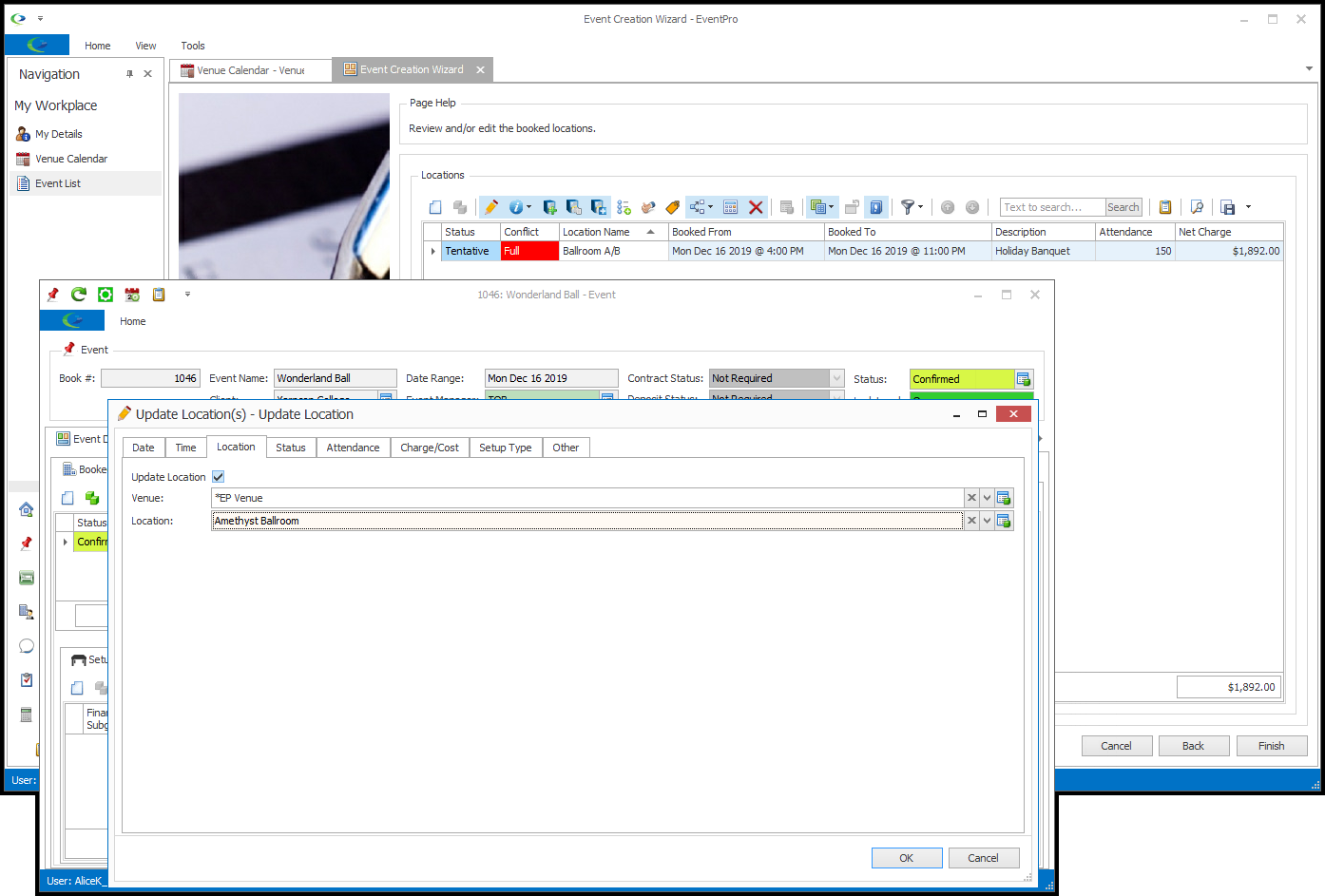Click the Text to search input field

(x=1053, y=207)
